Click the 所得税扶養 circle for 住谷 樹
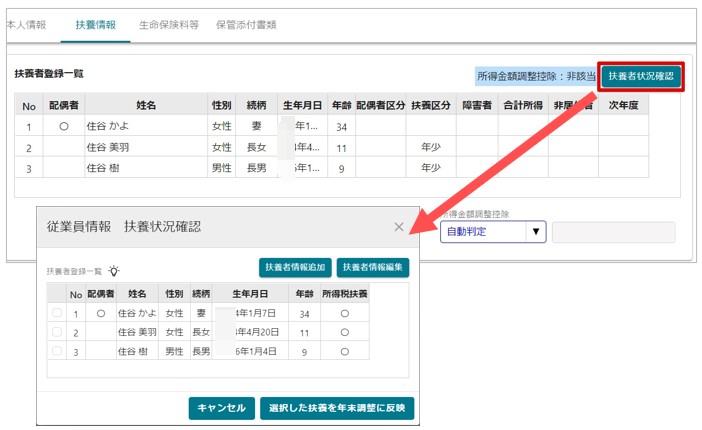 tap(344, 352)
